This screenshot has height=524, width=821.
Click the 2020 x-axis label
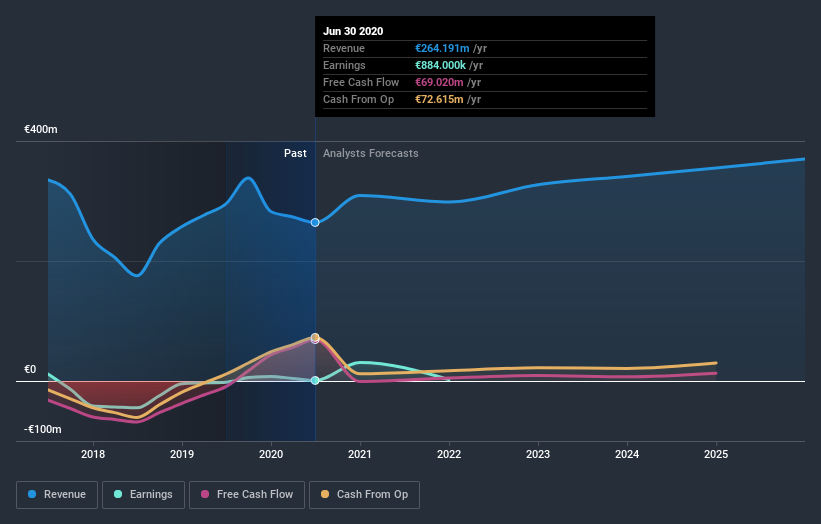(x=271, y=454)
